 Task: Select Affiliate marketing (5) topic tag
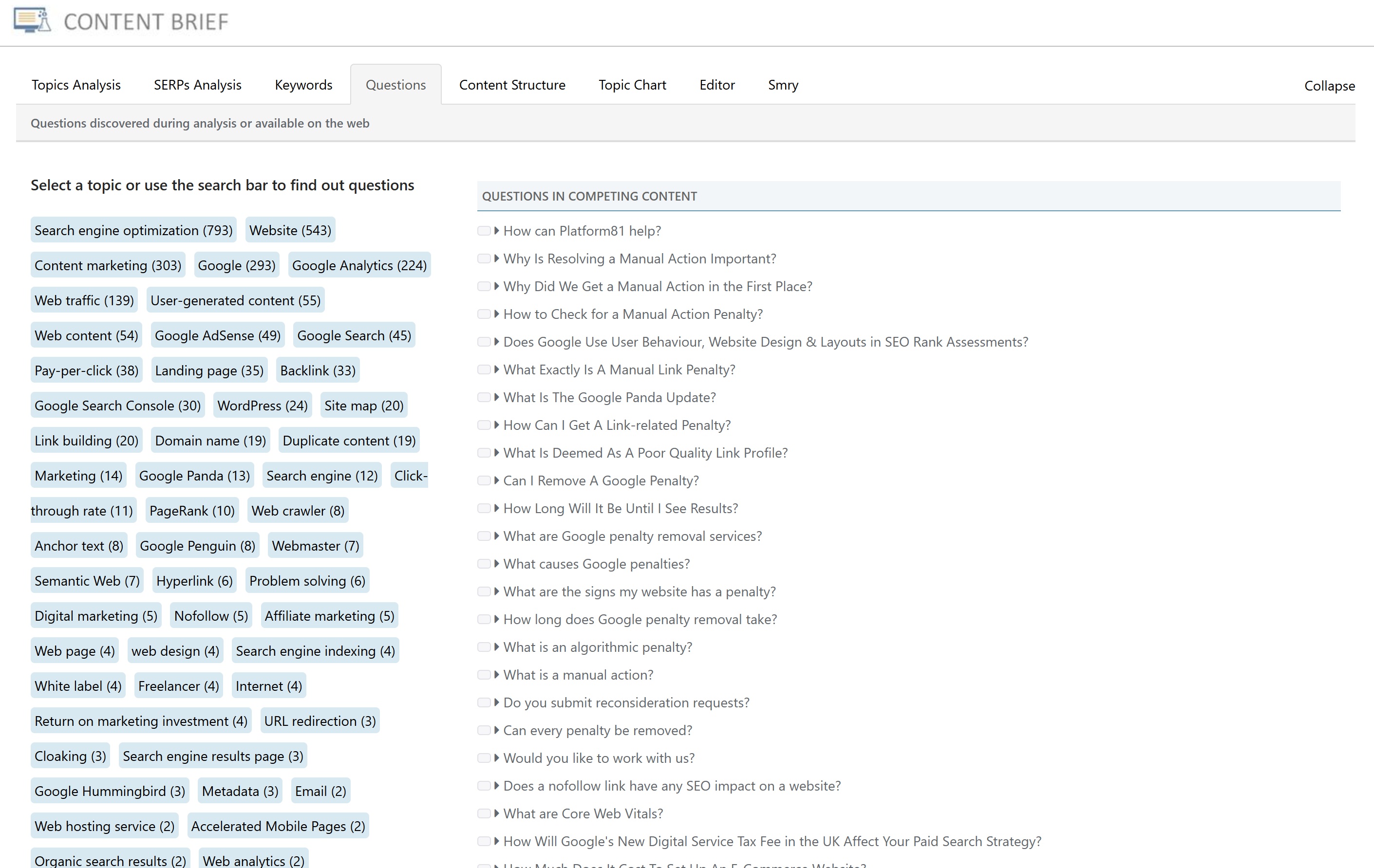(329, 616)
